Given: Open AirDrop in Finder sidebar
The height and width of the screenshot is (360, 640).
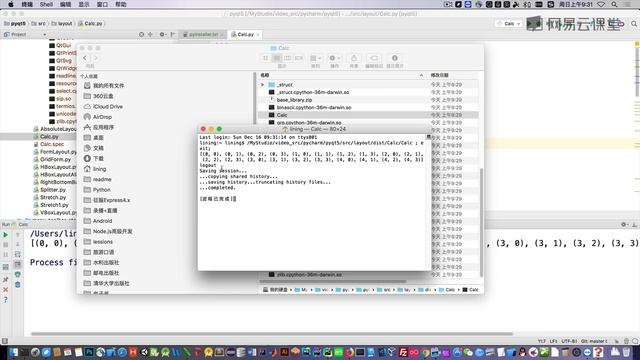Looking at the screenshot, I should [x=98, y=117].
